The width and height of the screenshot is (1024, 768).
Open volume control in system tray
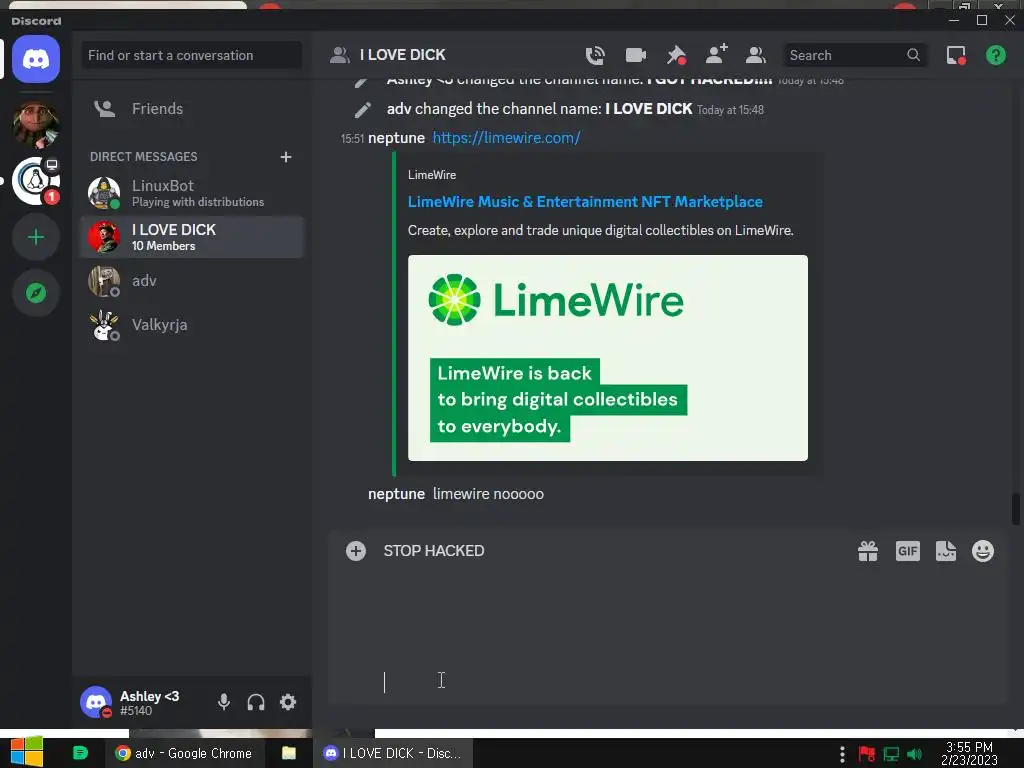914,754
